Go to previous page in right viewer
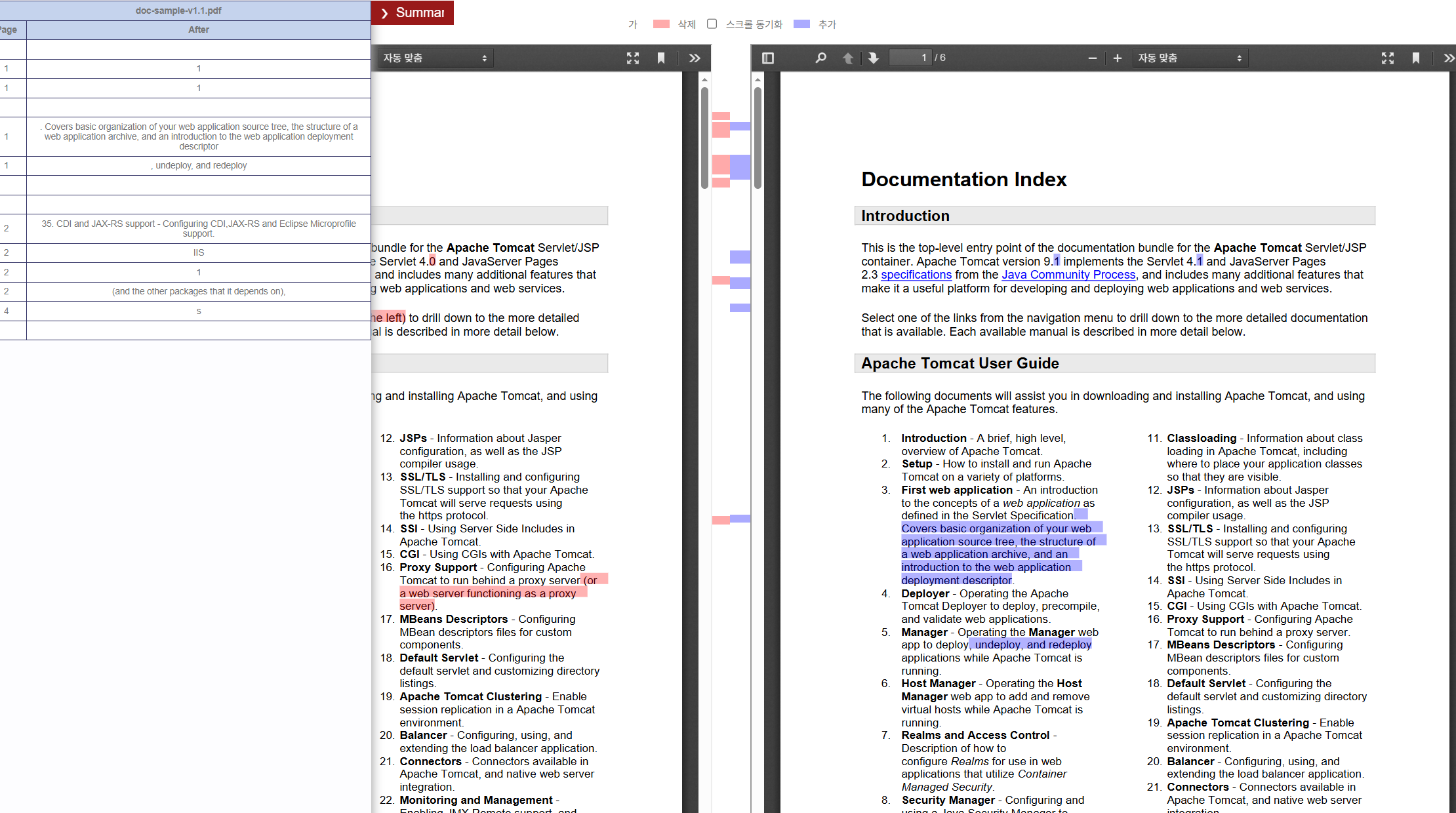 [847, 58]
